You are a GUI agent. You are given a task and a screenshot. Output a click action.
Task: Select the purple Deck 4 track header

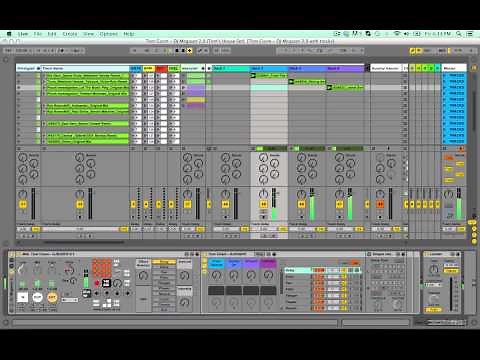pyautogui.click(x=345, y=68)
